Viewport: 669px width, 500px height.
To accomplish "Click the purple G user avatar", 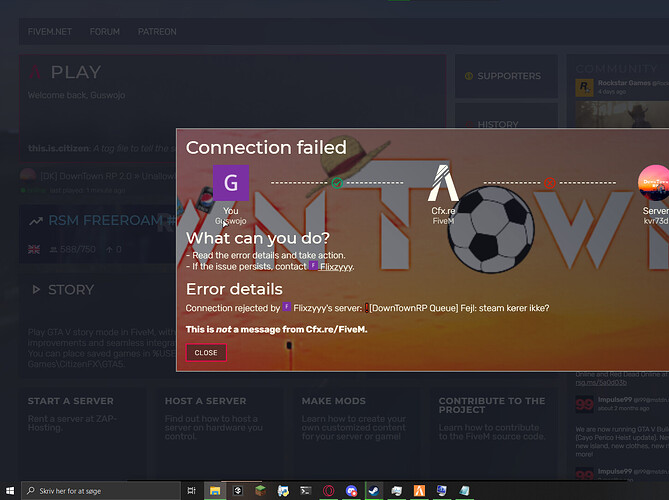I will [231, 183].
